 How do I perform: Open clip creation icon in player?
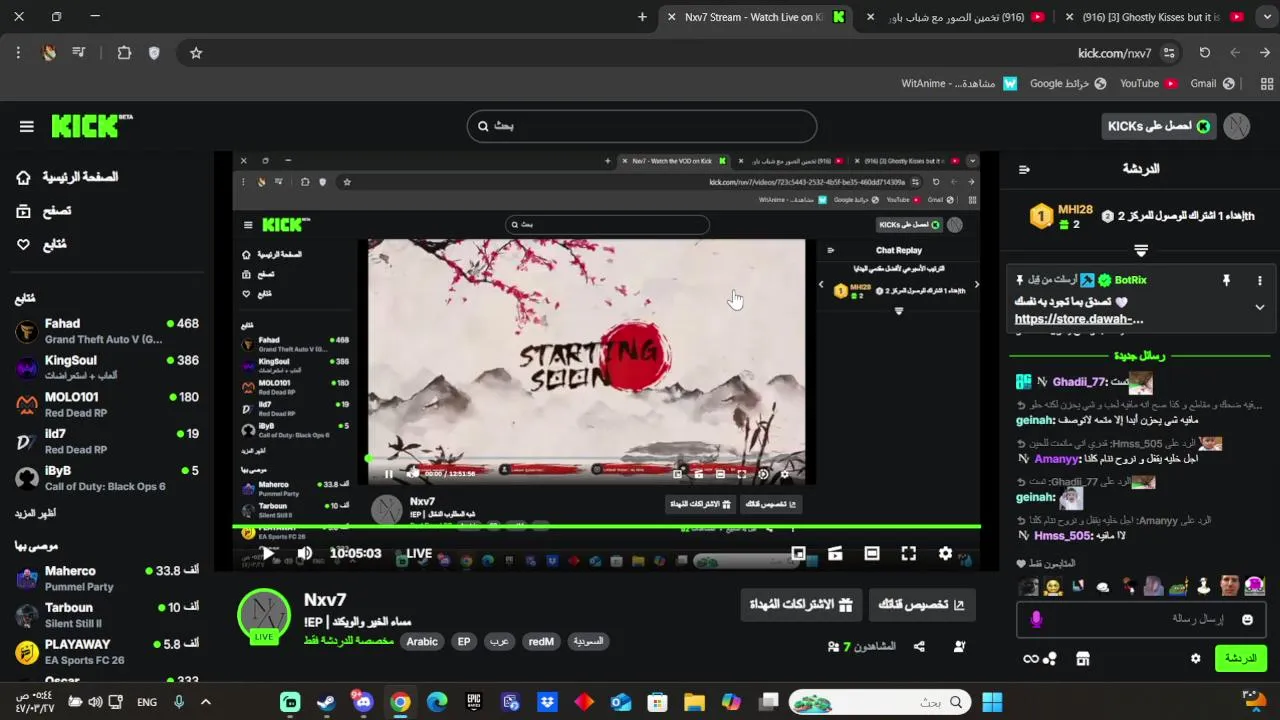click(x=835, y=553)
